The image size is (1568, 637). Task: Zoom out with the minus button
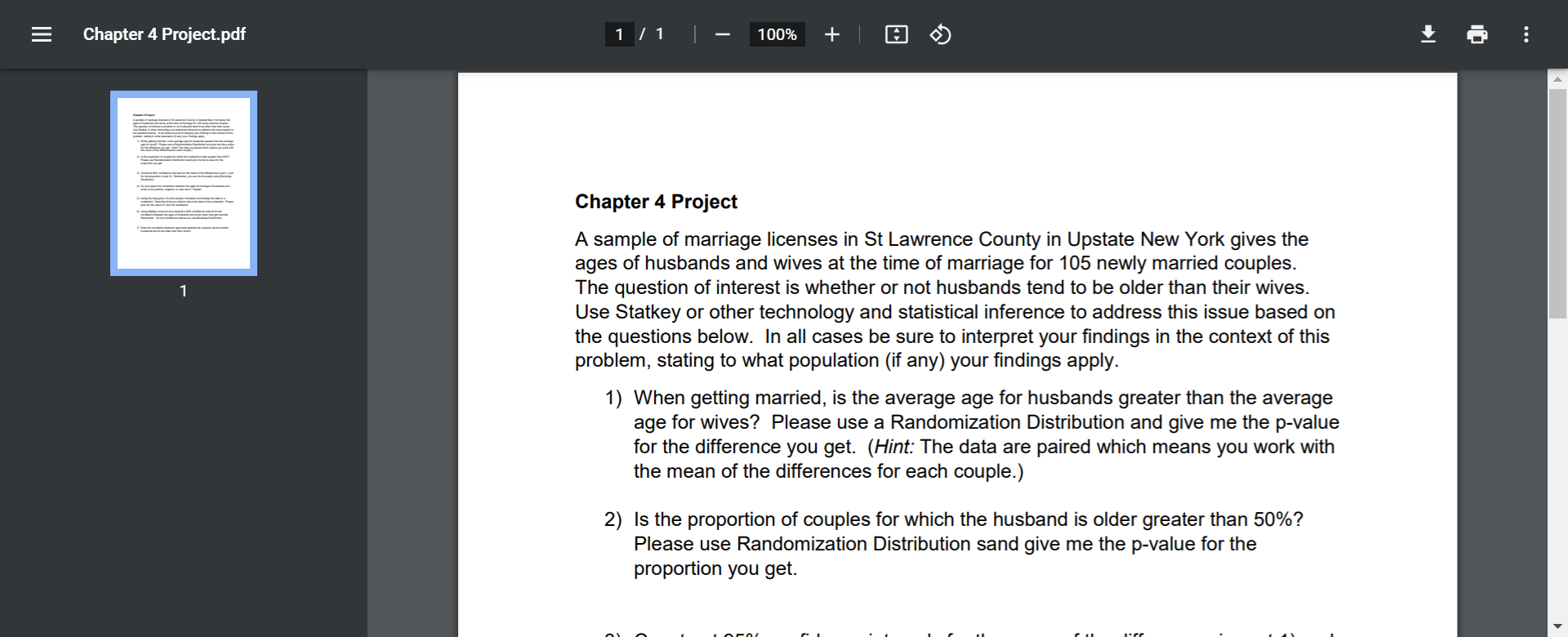722,34
